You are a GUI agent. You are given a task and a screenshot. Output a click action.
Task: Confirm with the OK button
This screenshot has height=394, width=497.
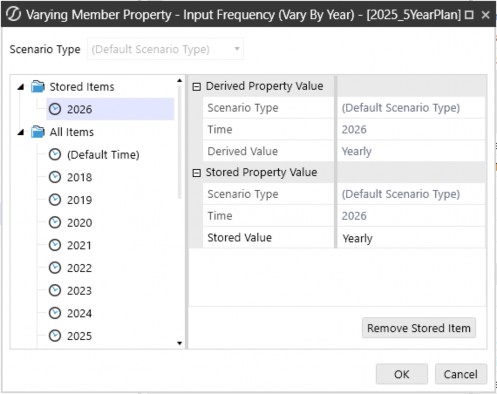(x=402, y=374)
